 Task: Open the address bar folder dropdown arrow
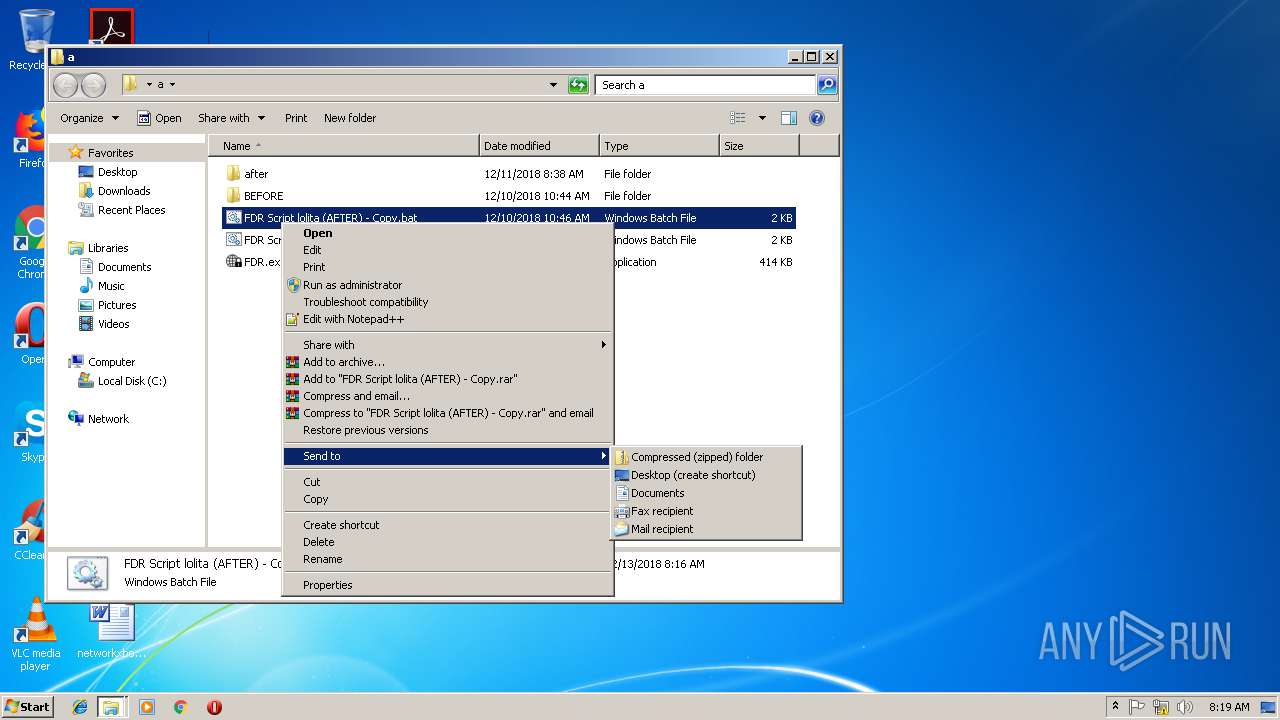172,85
